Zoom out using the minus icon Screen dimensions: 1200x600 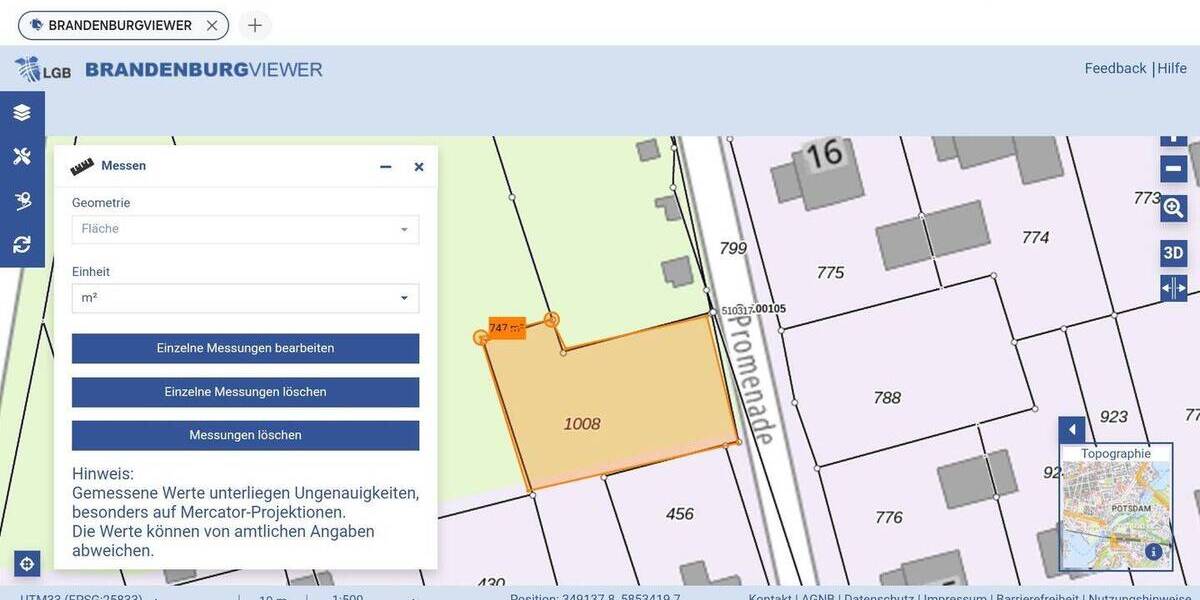click(1173, 168)
